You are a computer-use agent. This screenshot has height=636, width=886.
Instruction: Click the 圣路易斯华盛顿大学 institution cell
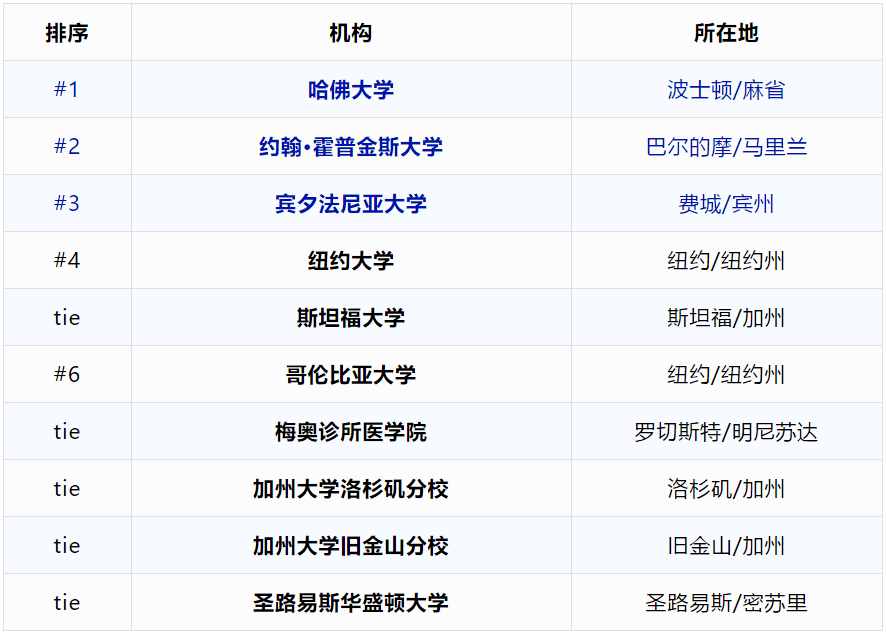(x=351, y=603)
